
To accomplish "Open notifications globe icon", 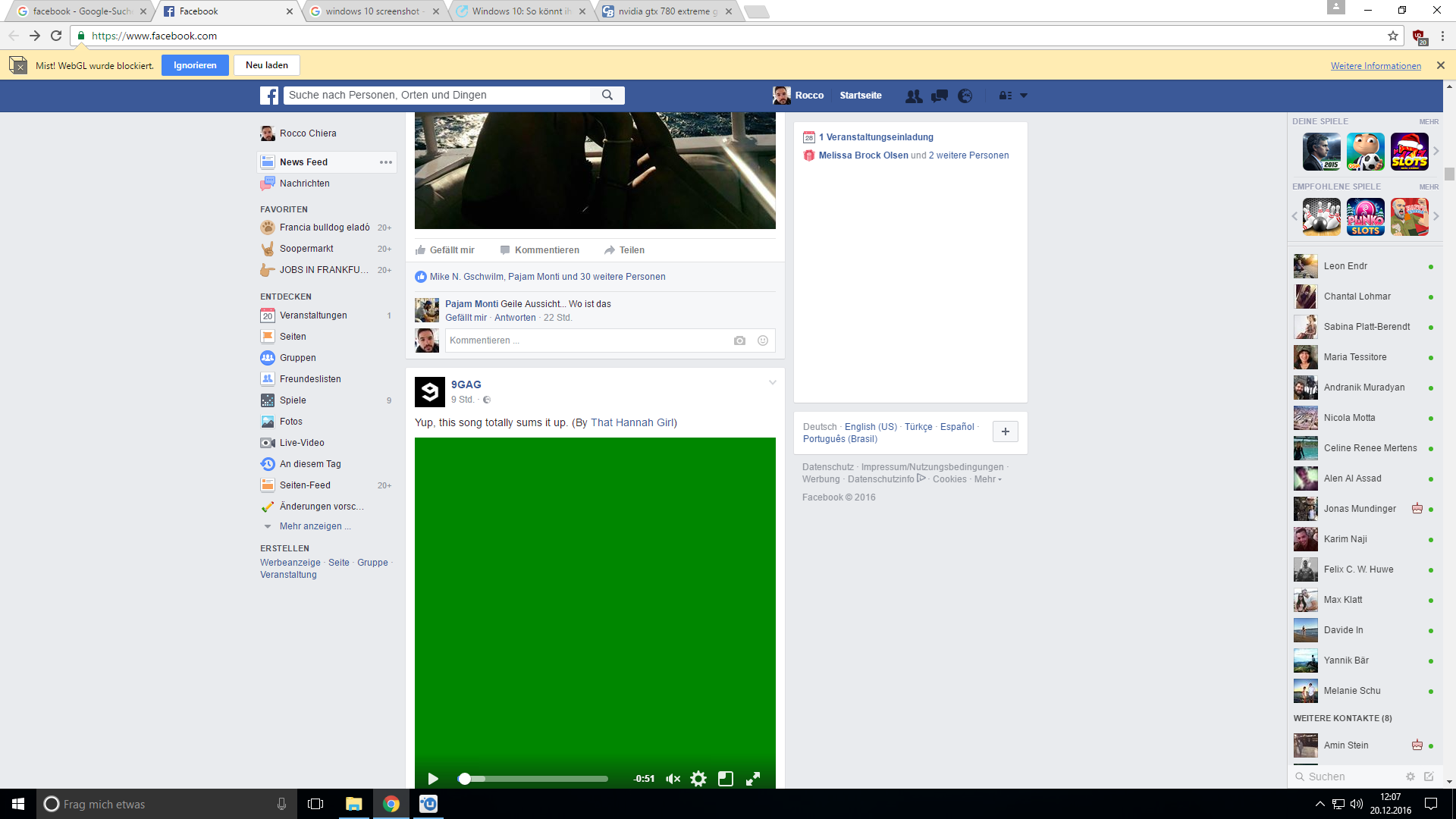I will click(x=965, y=96).
